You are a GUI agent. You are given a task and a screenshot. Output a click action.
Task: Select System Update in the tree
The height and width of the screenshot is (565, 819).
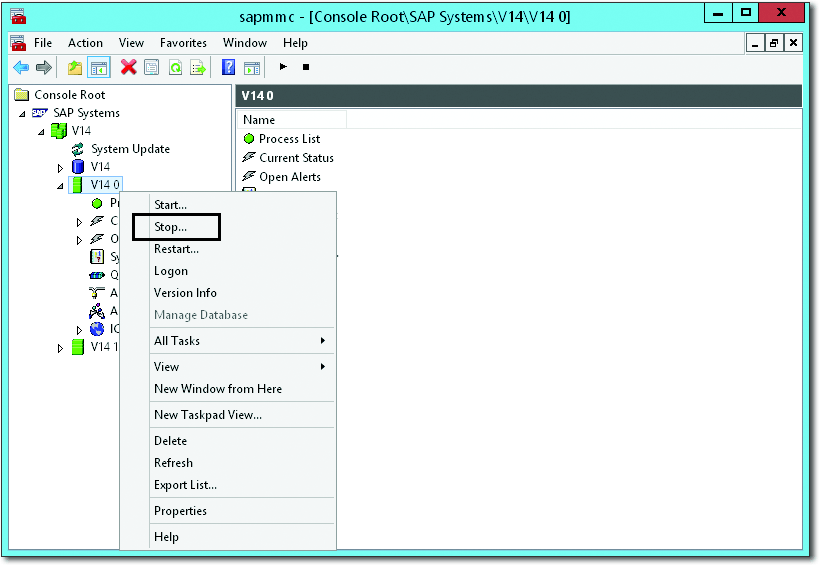point(121,149)
